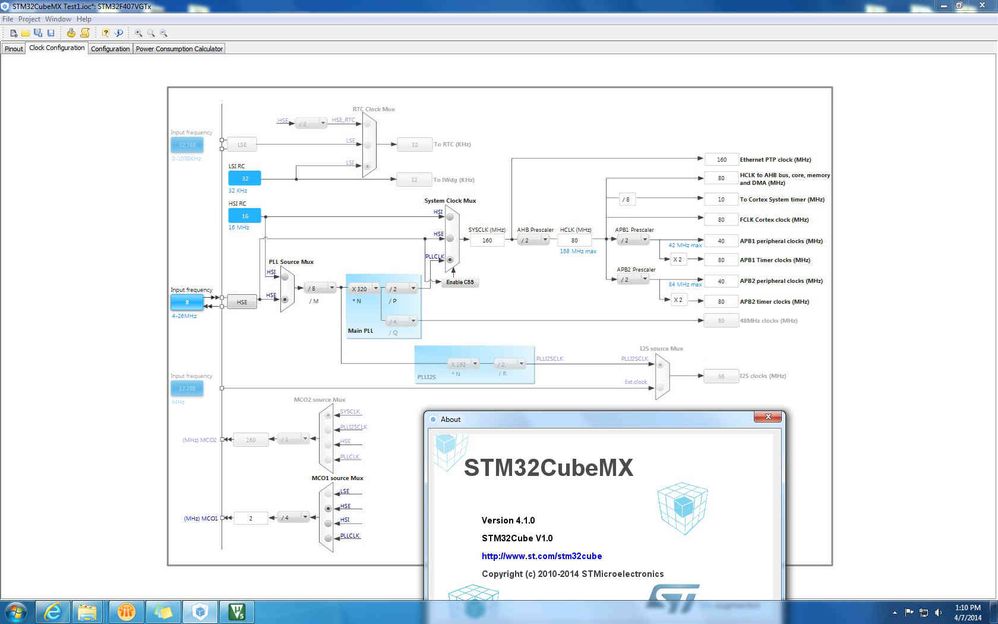Click the Generate Report toolbar icon
The width and height of the screenshot is (998, 624).
(71, 32)
